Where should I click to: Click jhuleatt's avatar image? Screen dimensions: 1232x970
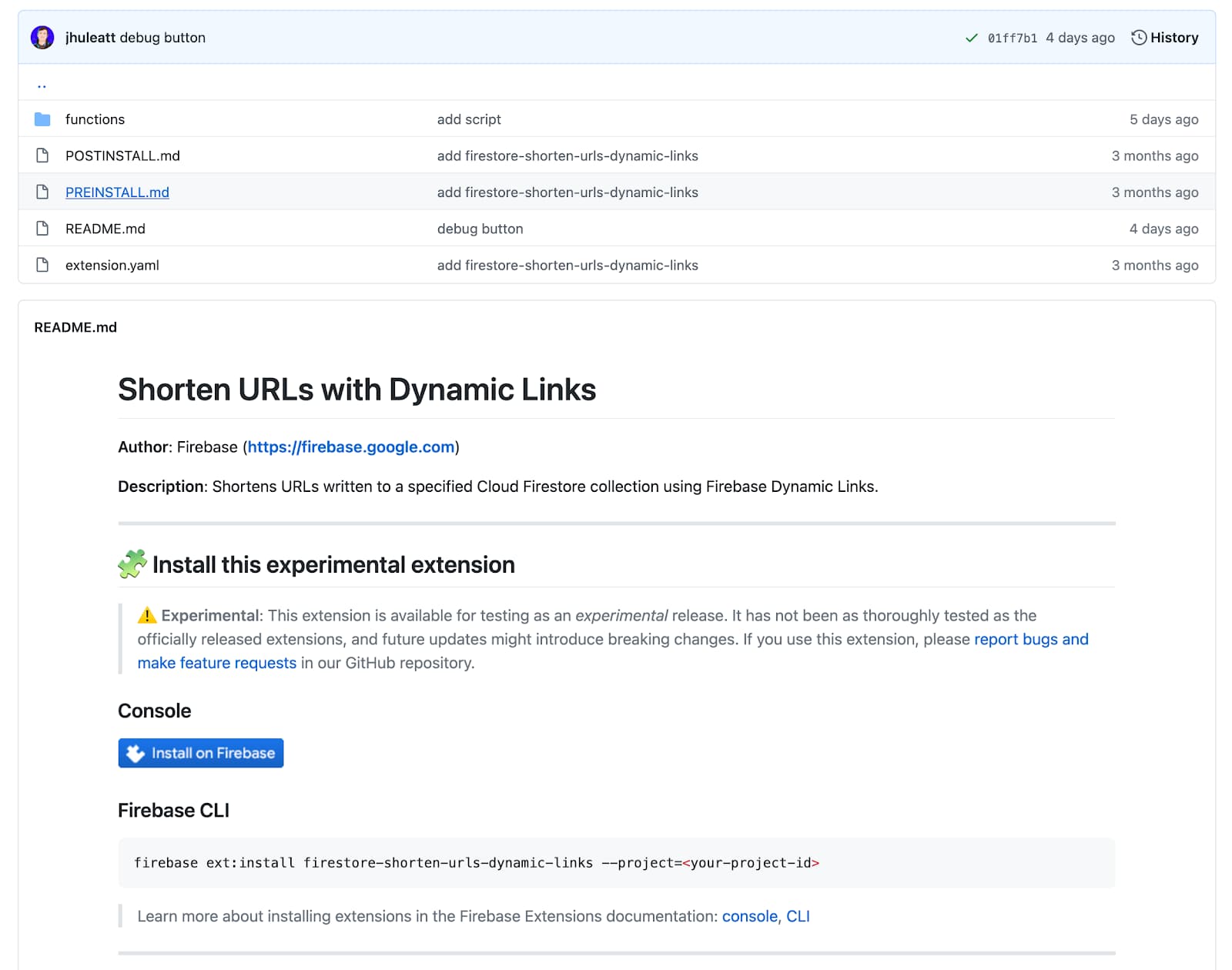click(42, 37)
